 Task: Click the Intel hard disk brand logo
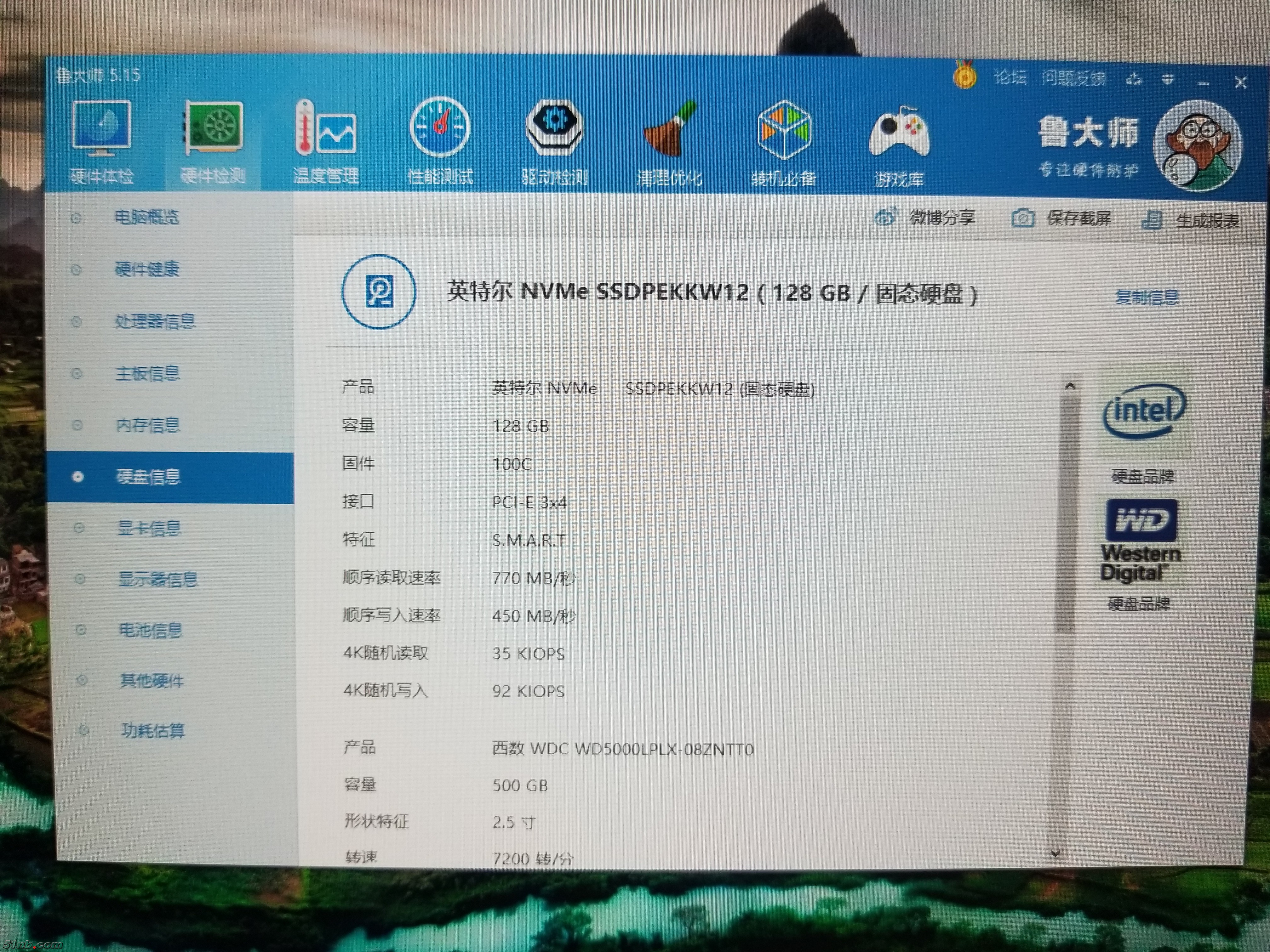[1144, 411]
